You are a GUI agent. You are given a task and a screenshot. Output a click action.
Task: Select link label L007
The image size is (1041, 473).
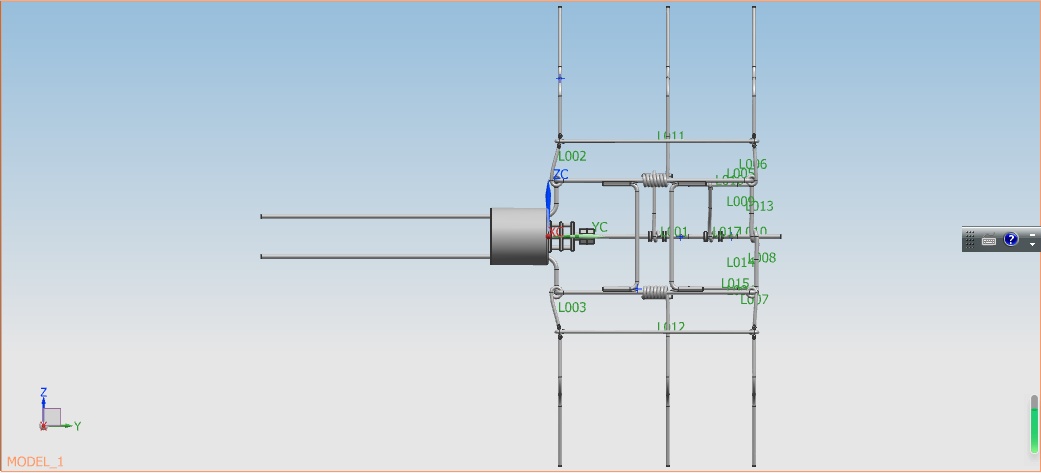[x=755, y=300]
